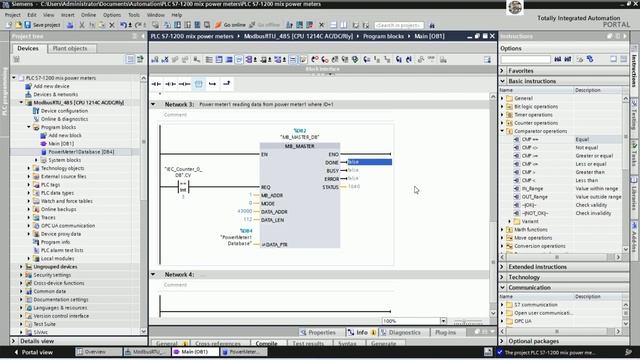
Task: Click the Cut scissors icon
Action: (x=82, y=25)
